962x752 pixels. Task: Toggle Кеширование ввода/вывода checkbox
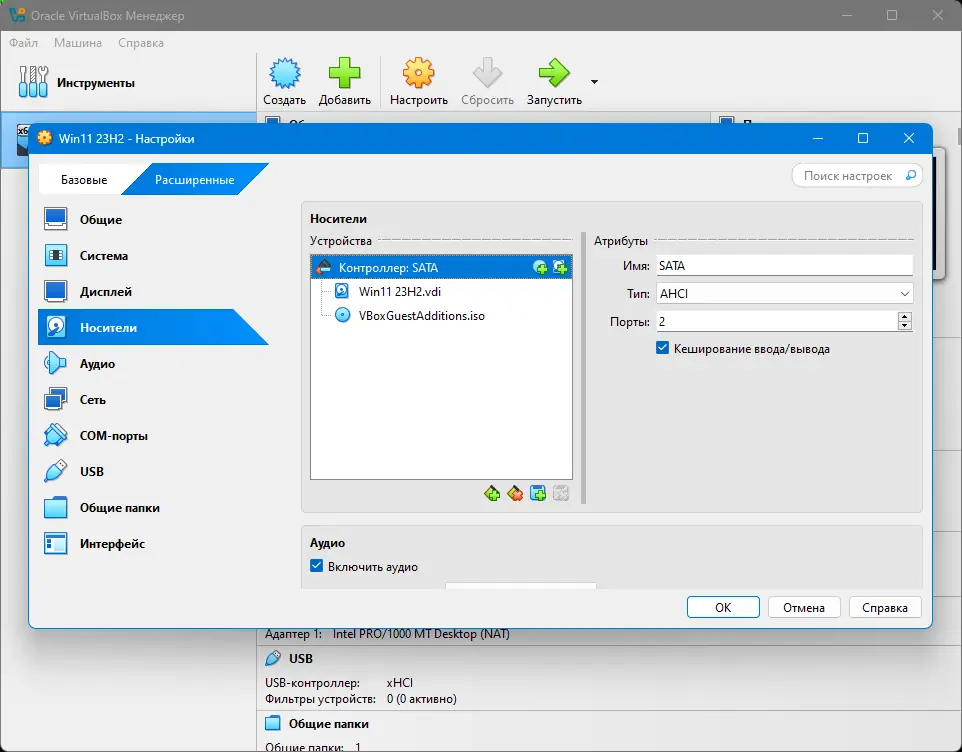662,348
